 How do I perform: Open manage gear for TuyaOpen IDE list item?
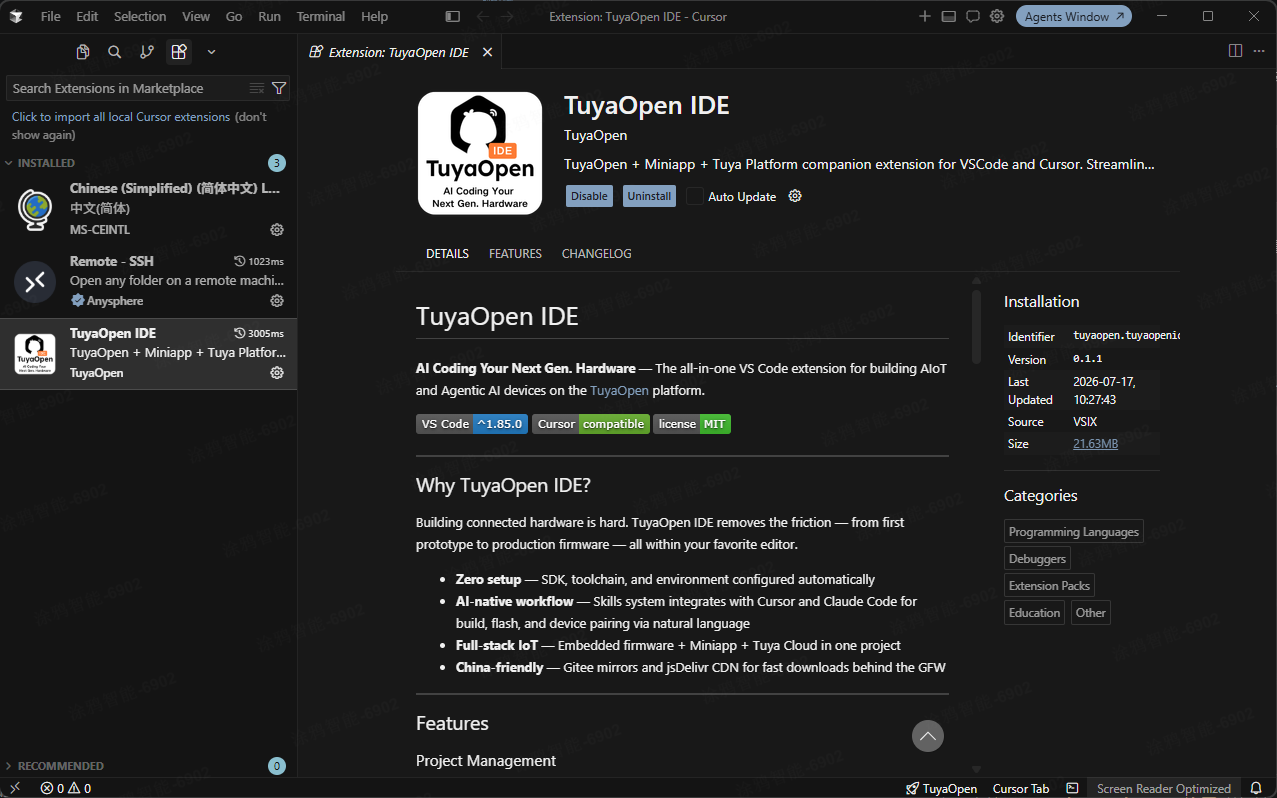tap(277, 373)
